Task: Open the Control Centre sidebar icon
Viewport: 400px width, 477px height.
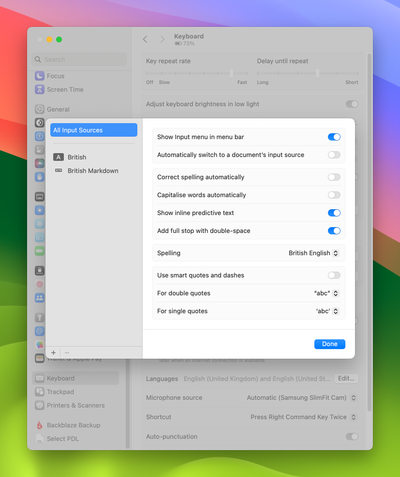Action: click(x=40, y=150)
